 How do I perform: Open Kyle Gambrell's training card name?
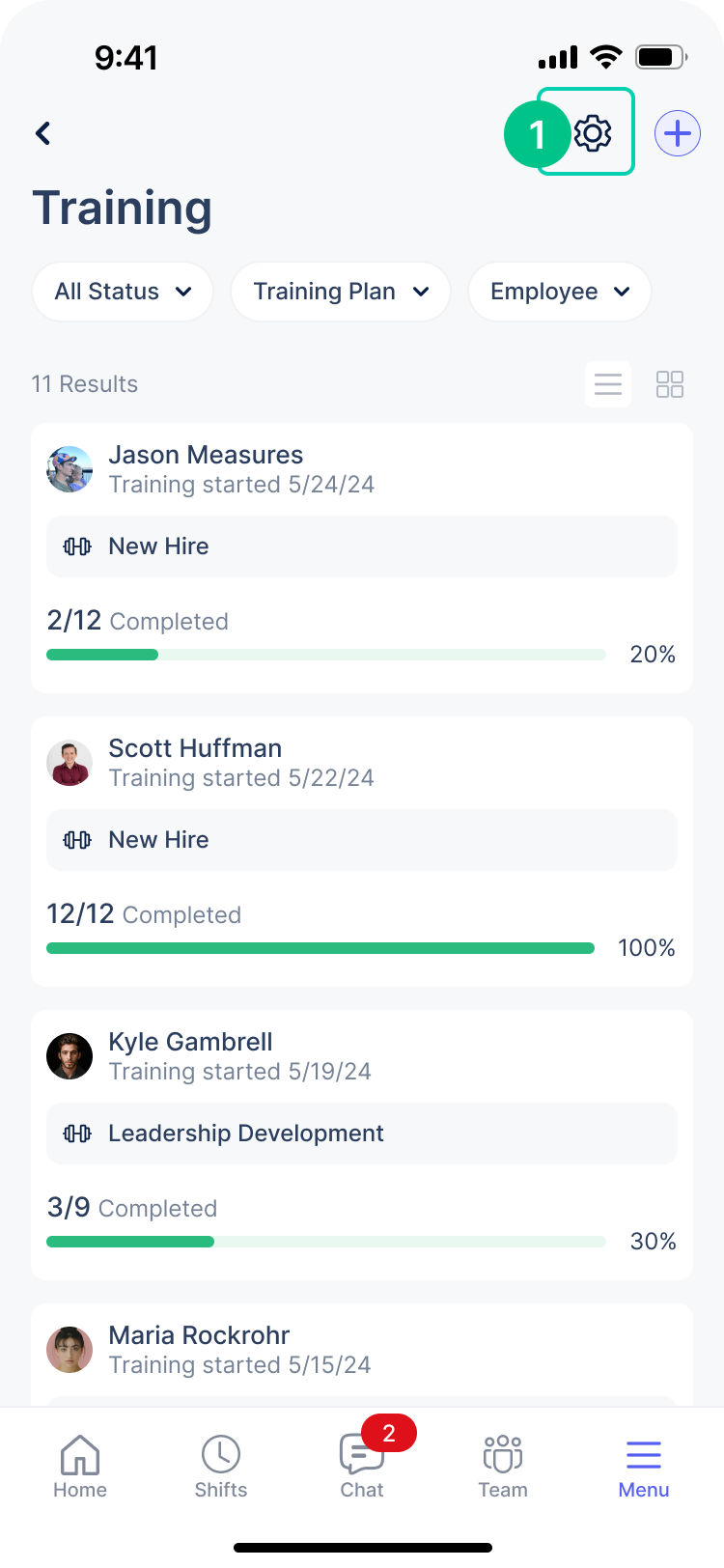coord(190,1042)
